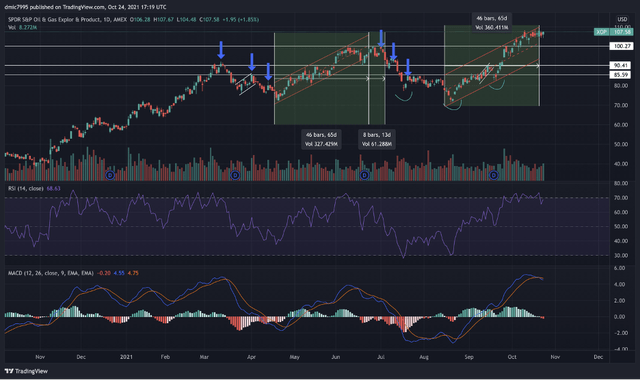Click the dividend marker in late June
Screen dimensions: 640x380
(x=364, y=176)
